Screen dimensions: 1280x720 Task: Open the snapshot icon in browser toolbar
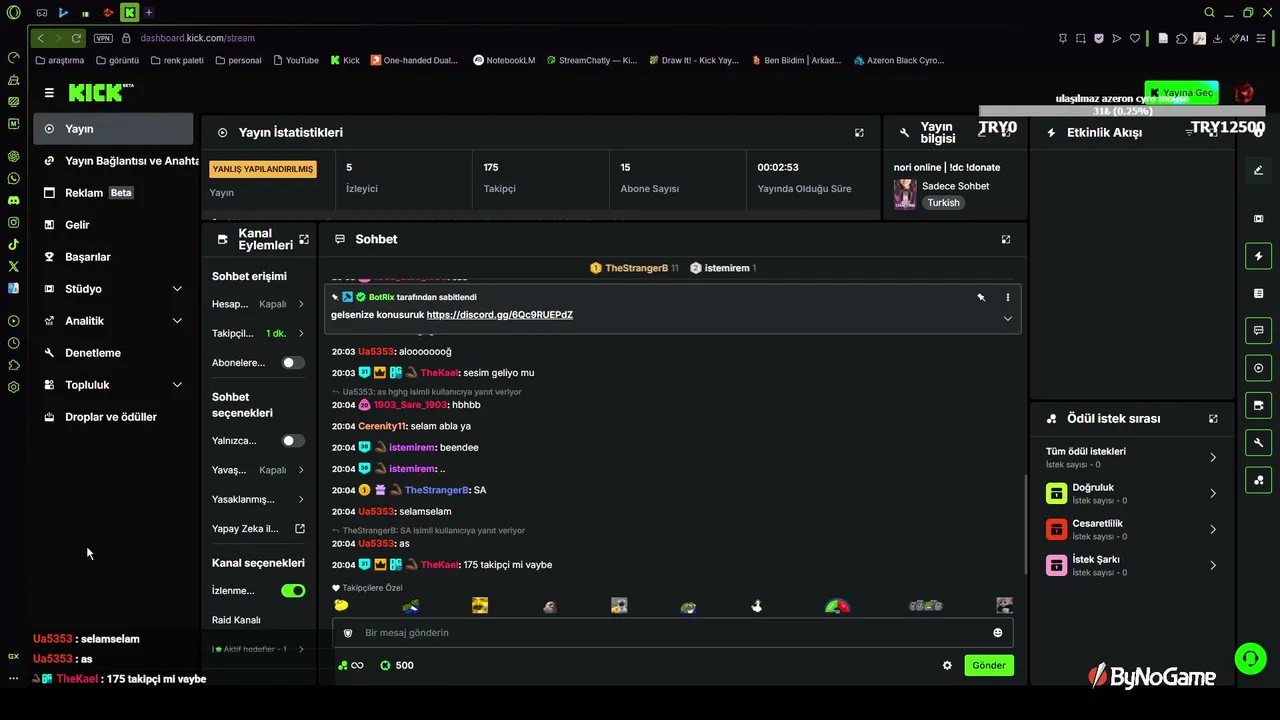[1081, 38]
